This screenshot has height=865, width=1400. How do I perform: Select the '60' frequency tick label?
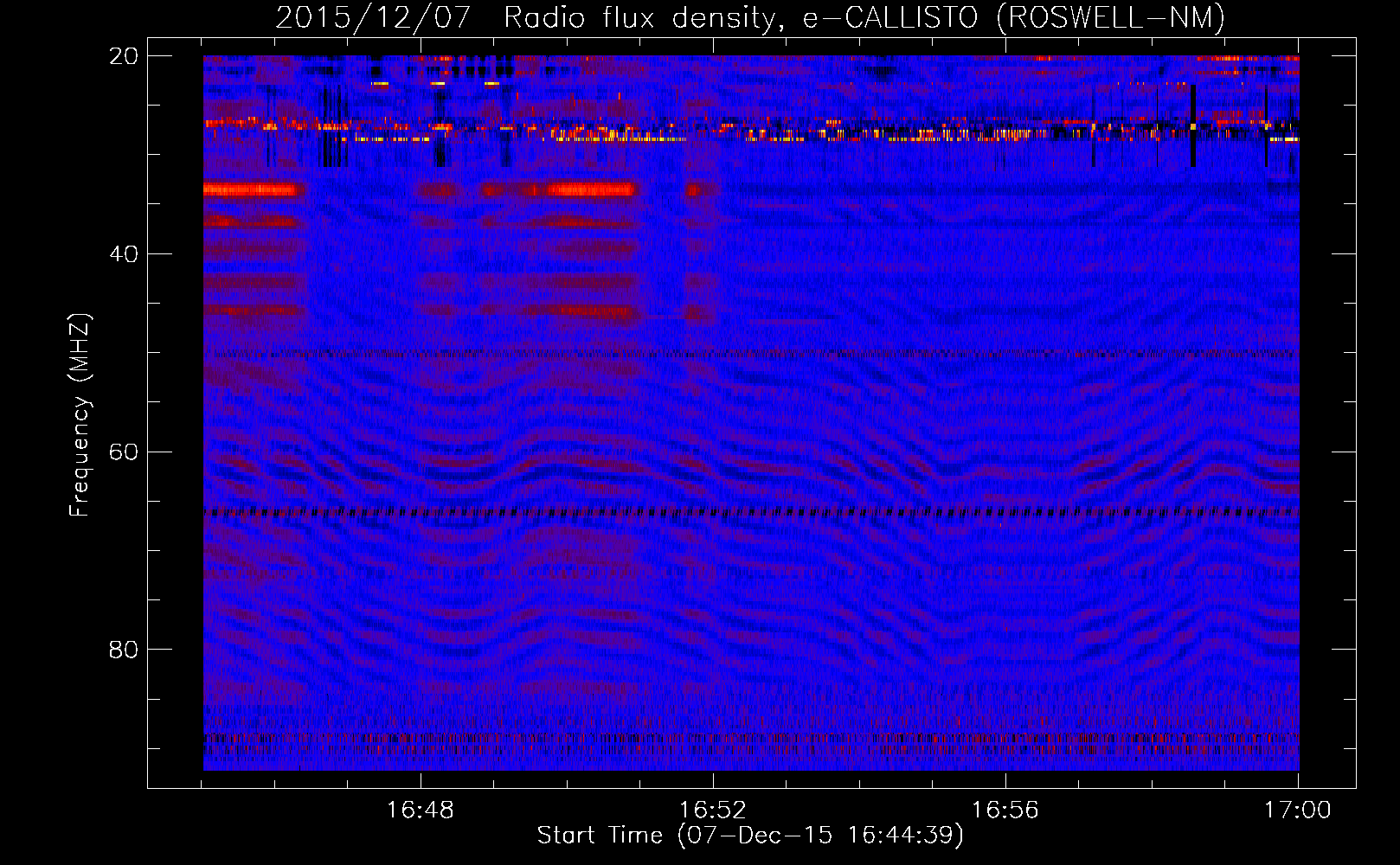pos(124,452)
